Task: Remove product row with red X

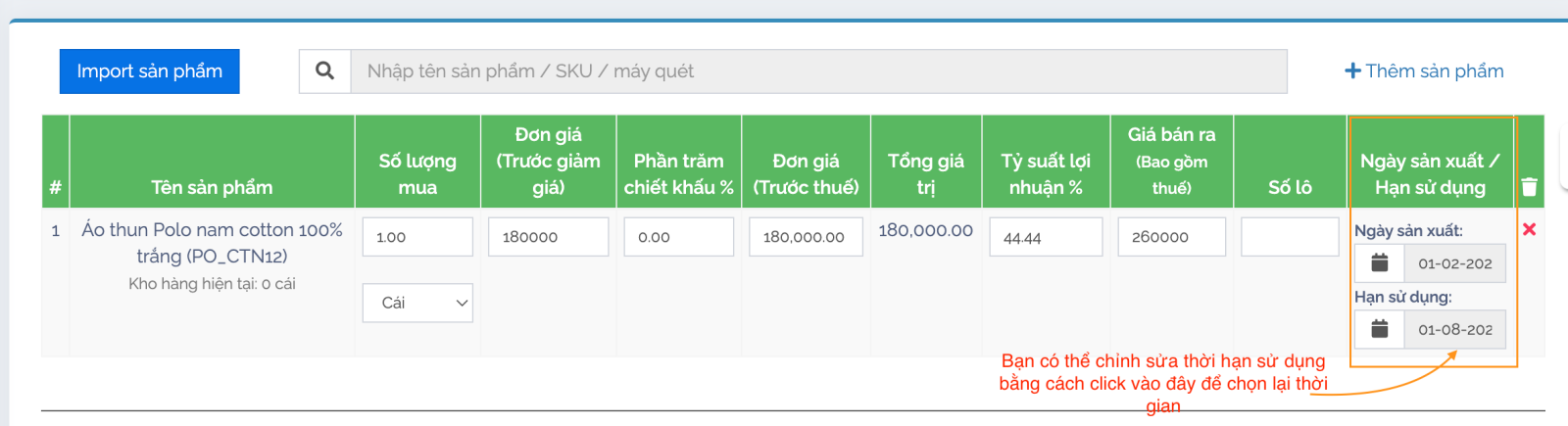Action: tap(1529, 229)
